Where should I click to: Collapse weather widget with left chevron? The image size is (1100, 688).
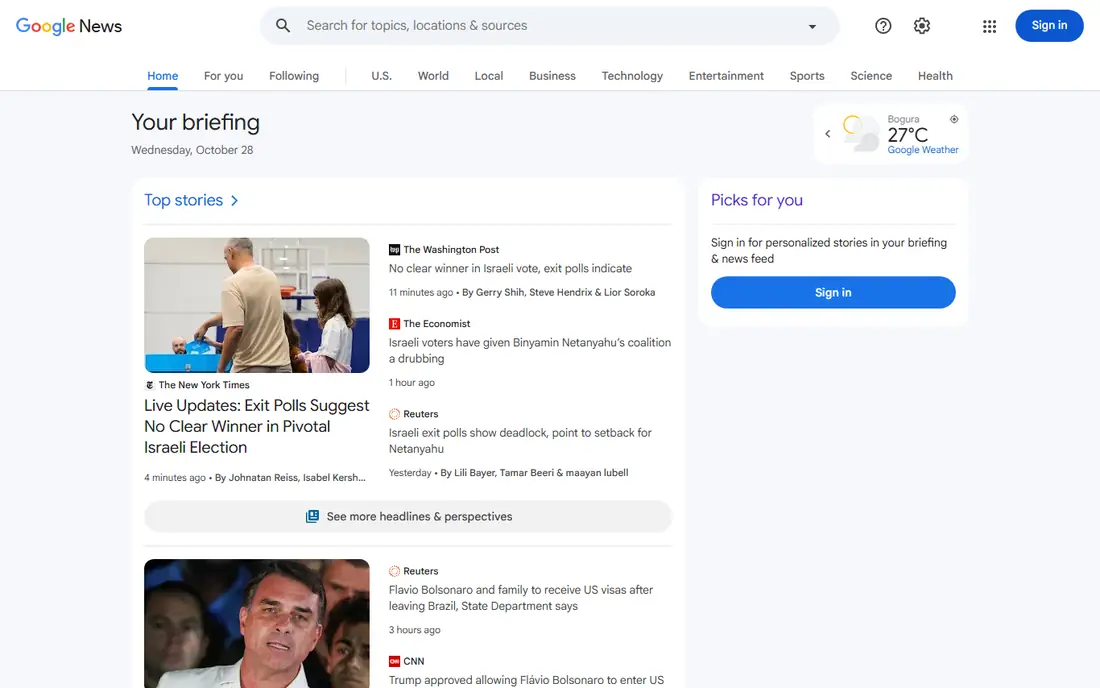tap(828, 133)
